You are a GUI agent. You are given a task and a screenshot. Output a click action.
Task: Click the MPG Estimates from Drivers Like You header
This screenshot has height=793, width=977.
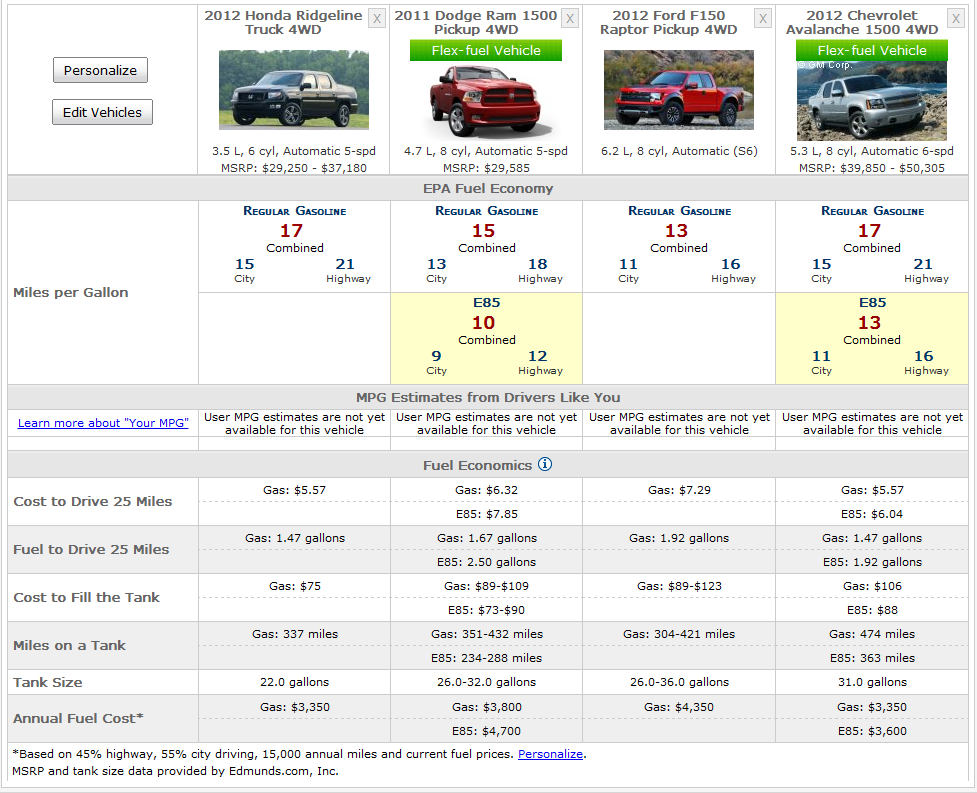488,397
